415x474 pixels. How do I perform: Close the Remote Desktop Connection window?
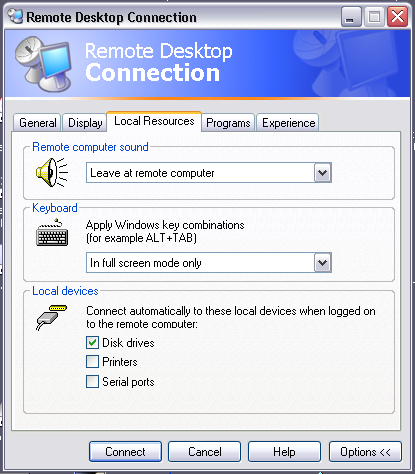coord(397,17)
